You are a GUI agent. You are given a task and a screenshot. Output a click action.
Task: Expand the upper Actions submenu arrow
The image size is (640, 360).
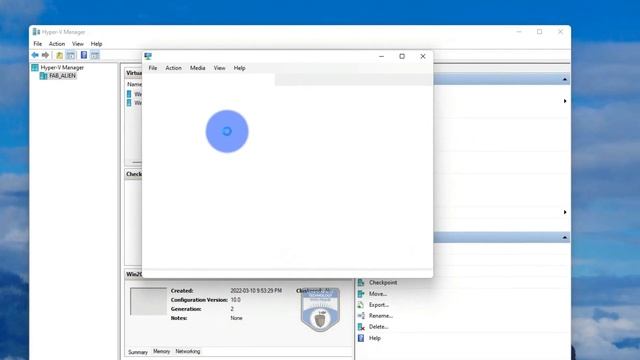(x=565, y=101)
